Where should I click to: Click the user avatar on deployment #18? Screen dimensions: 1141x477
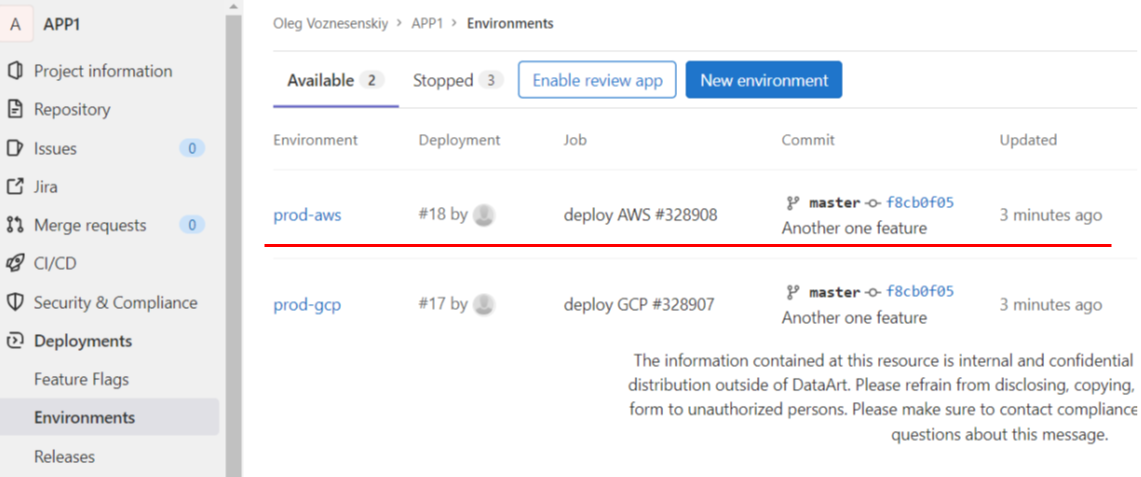tap(484, 215)
